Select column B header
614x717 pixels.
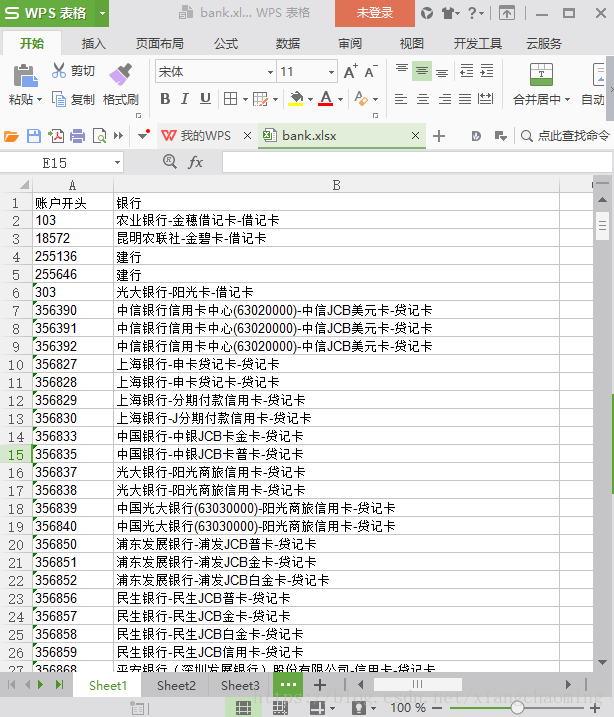336,185
